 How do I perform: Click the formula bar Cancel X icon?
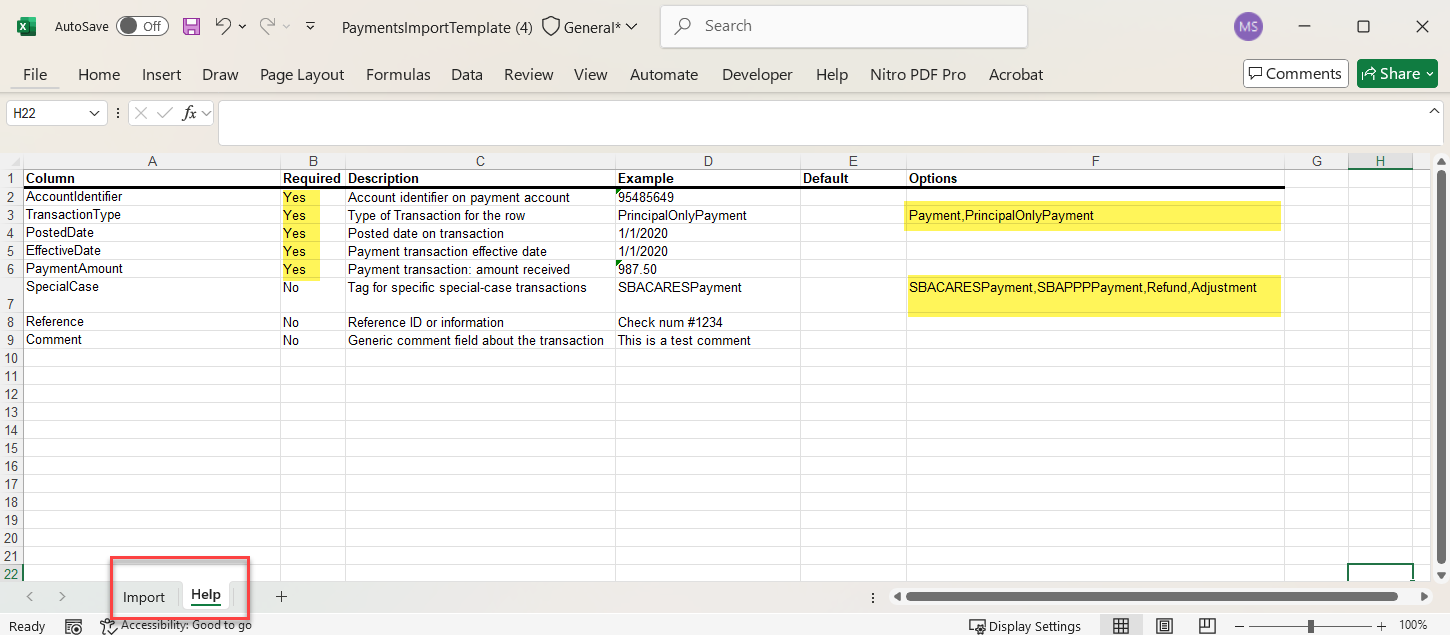pyautogui.click(x=141, y=113)
